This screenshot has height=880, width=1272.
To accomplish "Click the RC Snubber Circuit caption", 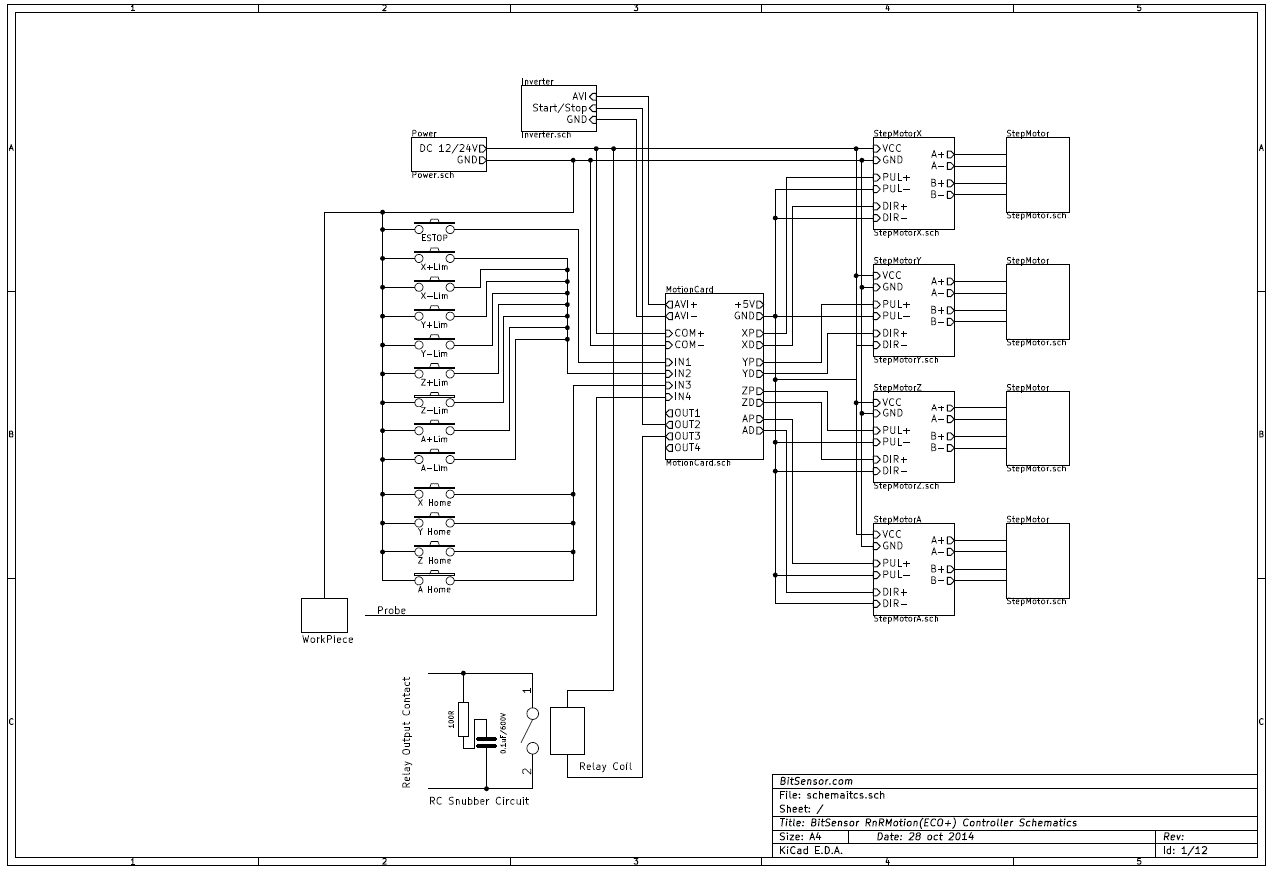I will (479, 801).
